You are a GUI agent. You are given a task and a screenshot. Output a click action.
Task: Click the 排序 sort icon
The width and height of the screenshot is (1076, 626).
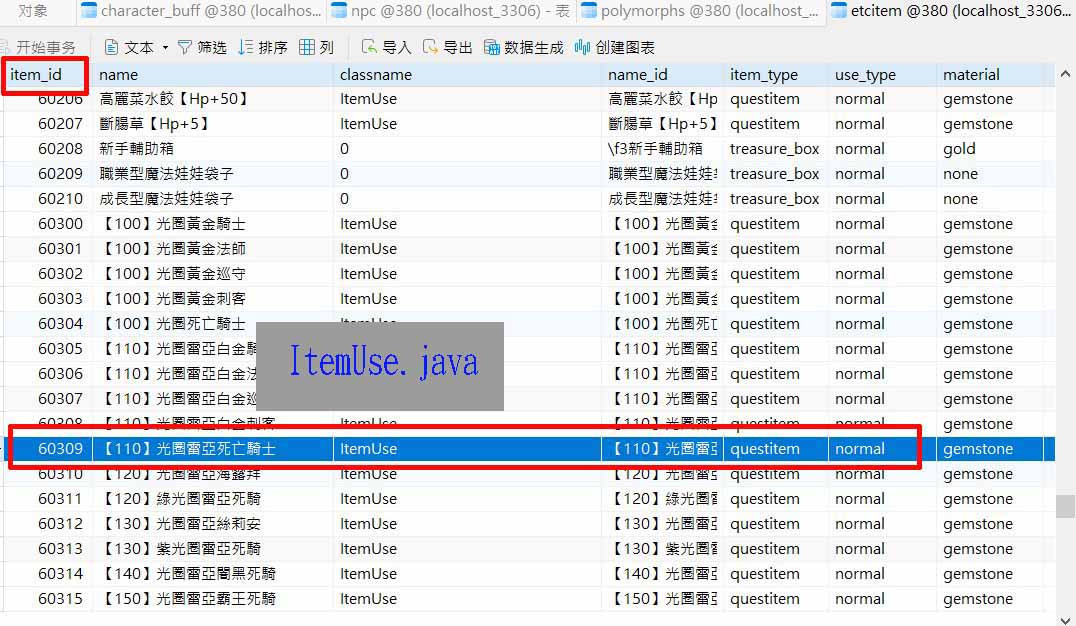coord(245,47)
